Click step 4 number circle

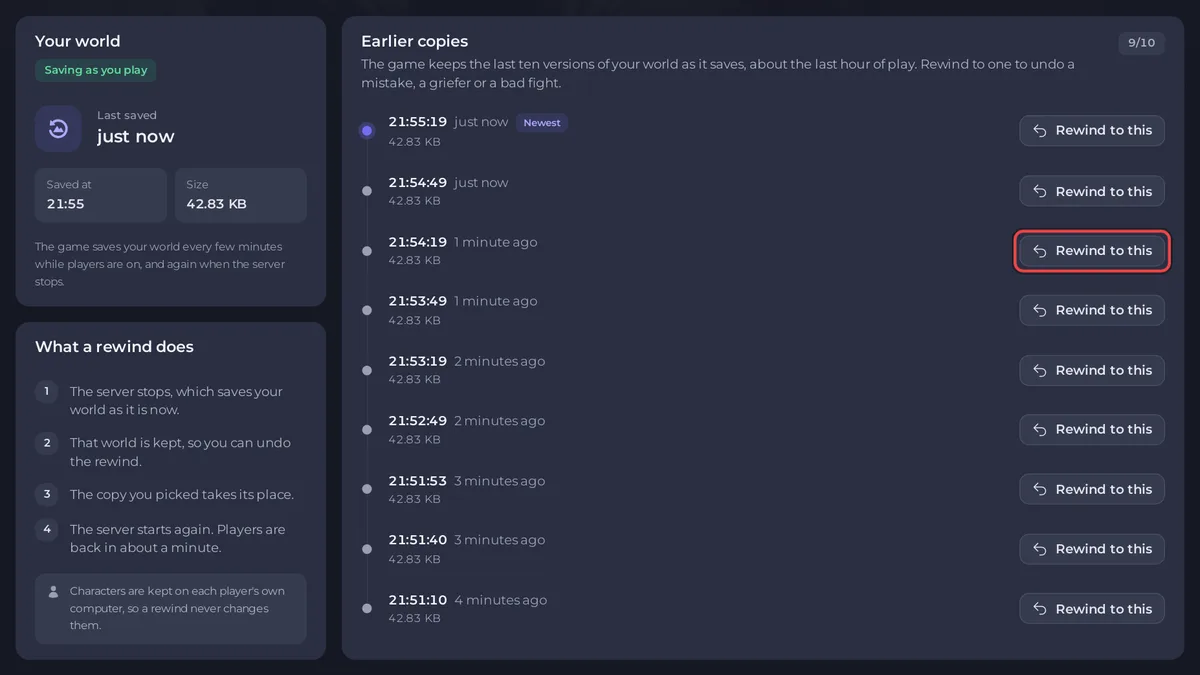(x=46, y=529)
